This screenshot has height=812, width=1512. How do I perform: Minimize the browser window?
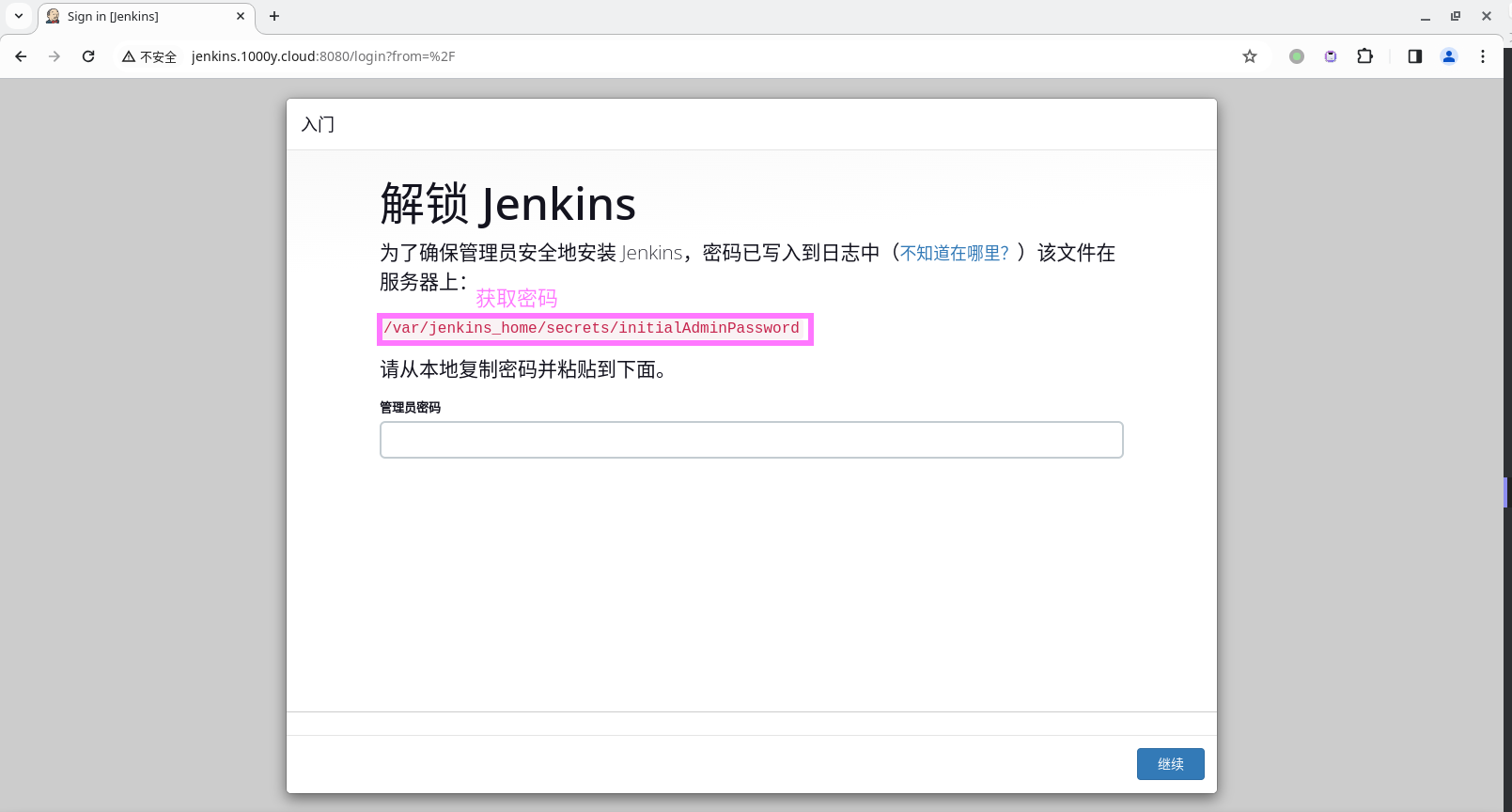(1426, 16)
